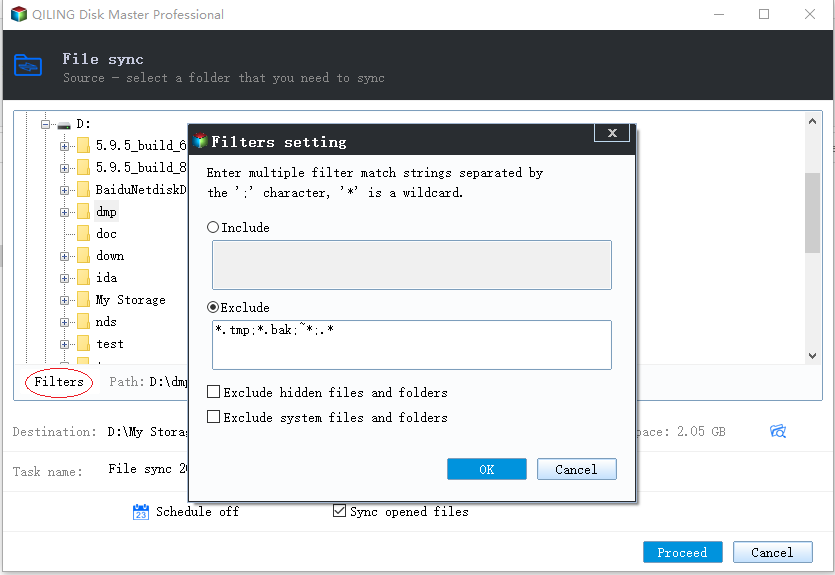Click the folder icon next to BaiduNetdiskD
The width and height of the screenshot is (835, 575).
tap(83, 190)
